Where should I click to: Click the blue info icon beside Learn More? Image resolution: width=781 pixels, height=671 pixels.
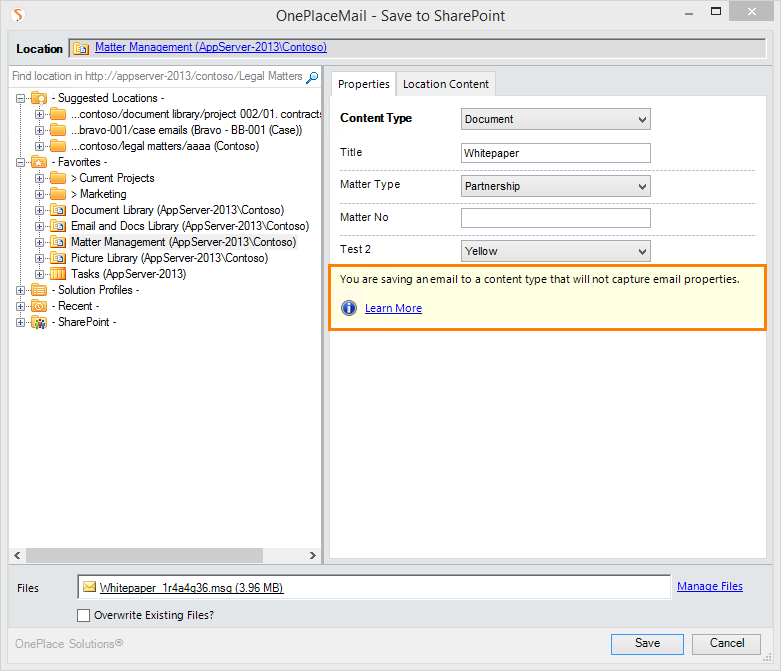pos(349,308)
